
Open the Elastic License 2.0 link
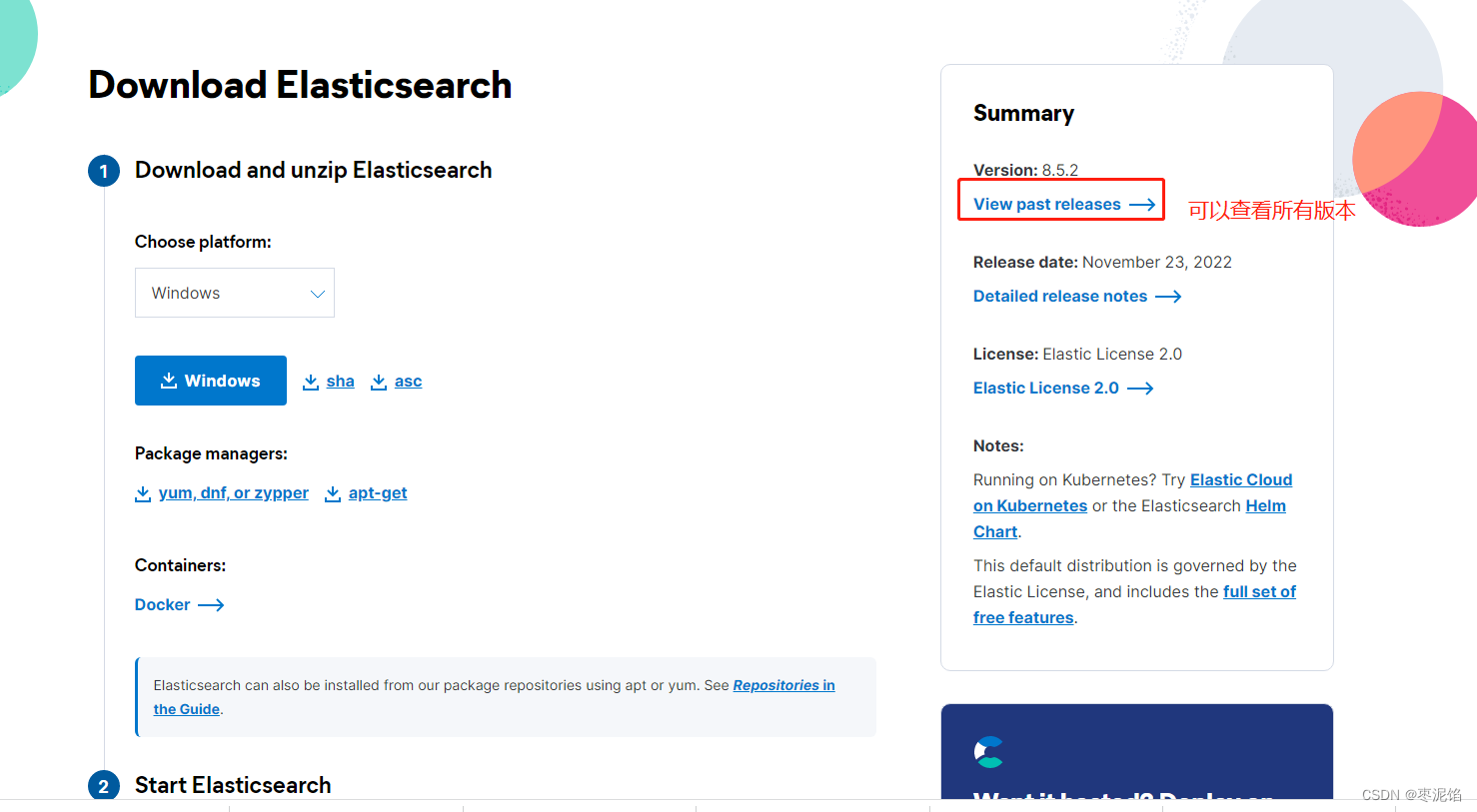coord(1046,389)
